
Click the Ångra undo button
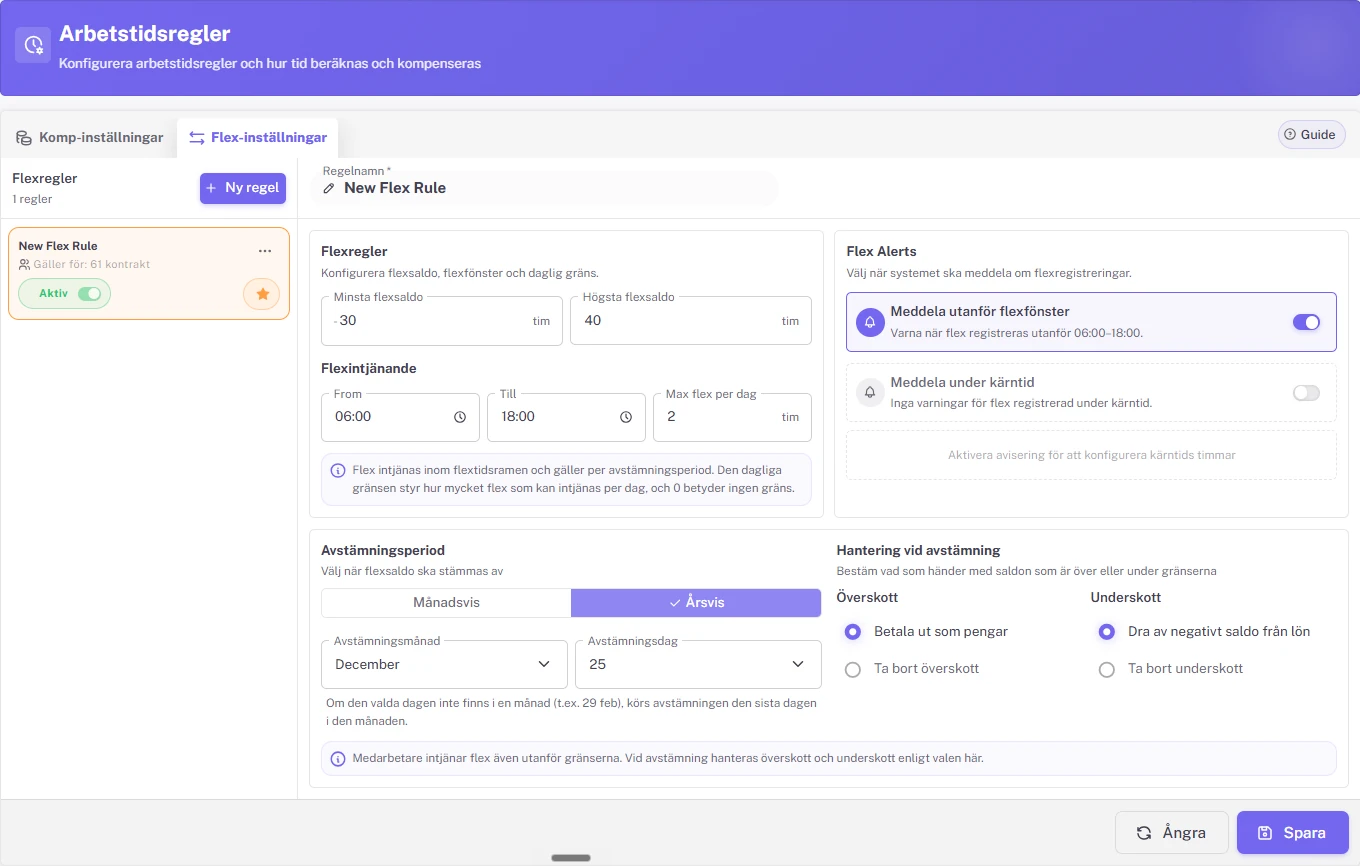click(x=1172, y=832)
